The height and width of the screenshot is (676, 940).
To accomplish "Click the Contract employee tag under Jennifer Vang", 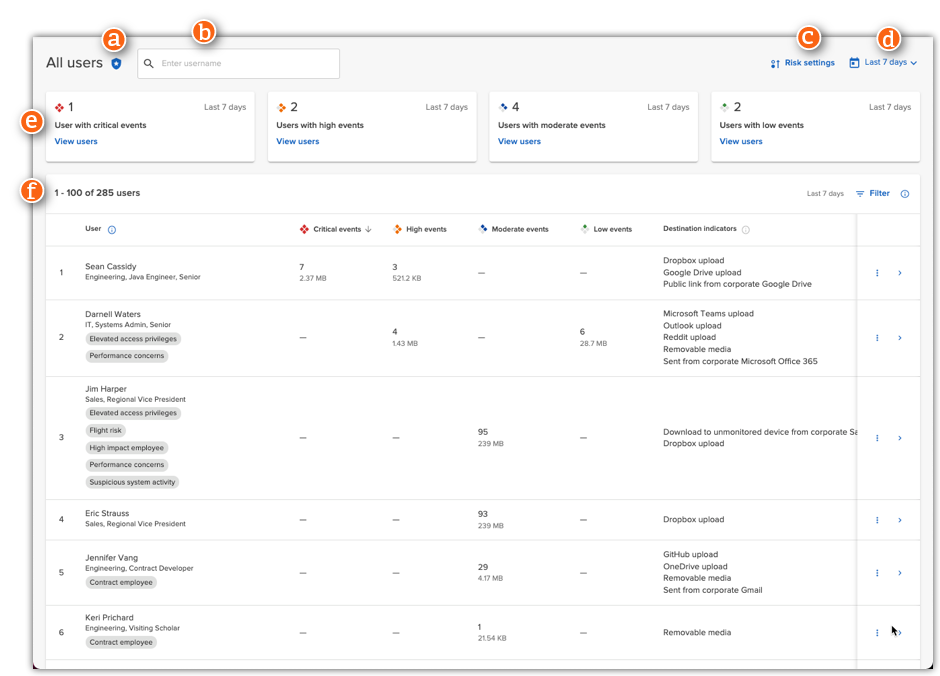I will (121, 582).
